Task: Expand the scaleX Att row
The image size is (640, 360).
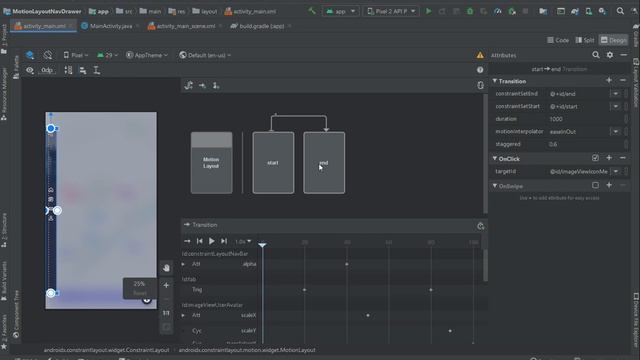Action: pyautogui.click(x=183, y=316)
